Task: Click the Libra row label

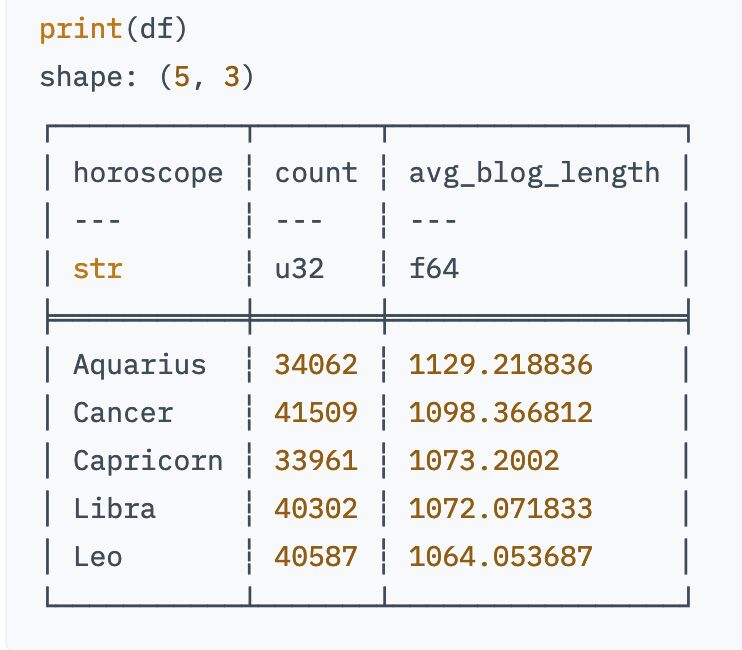Action: [114, 509]
